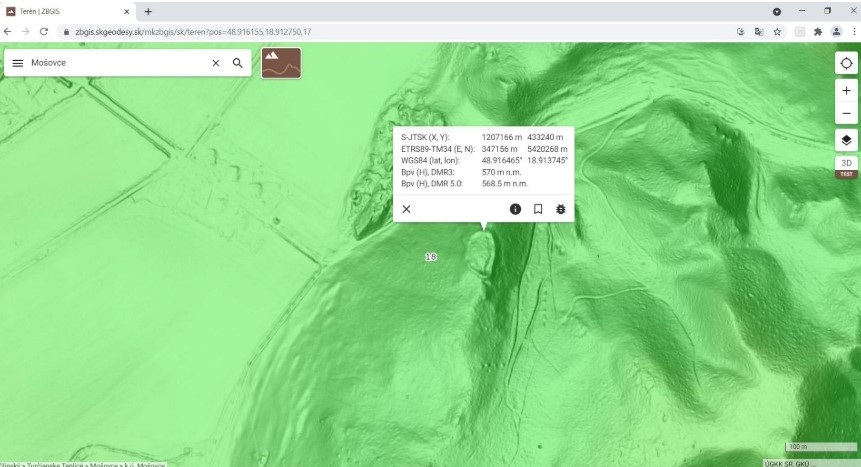Select the Terén | ZBGIS browser tab
Screen dimensions: 861x467
(65, 11)
